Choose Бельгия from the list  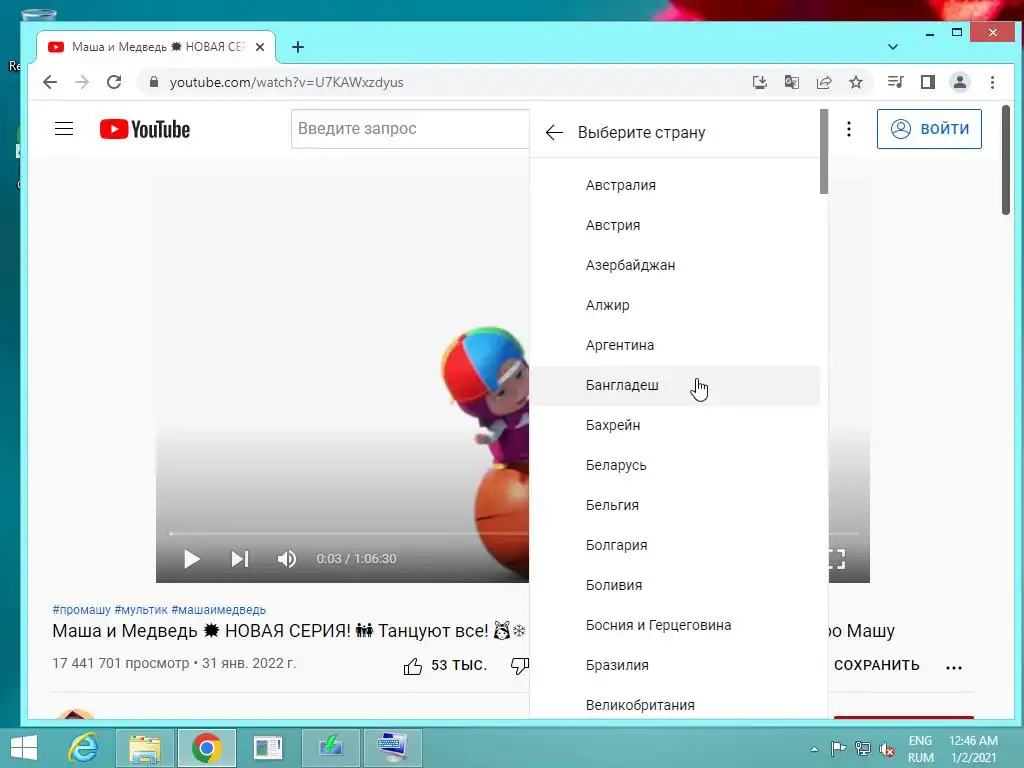pos(675,505)
